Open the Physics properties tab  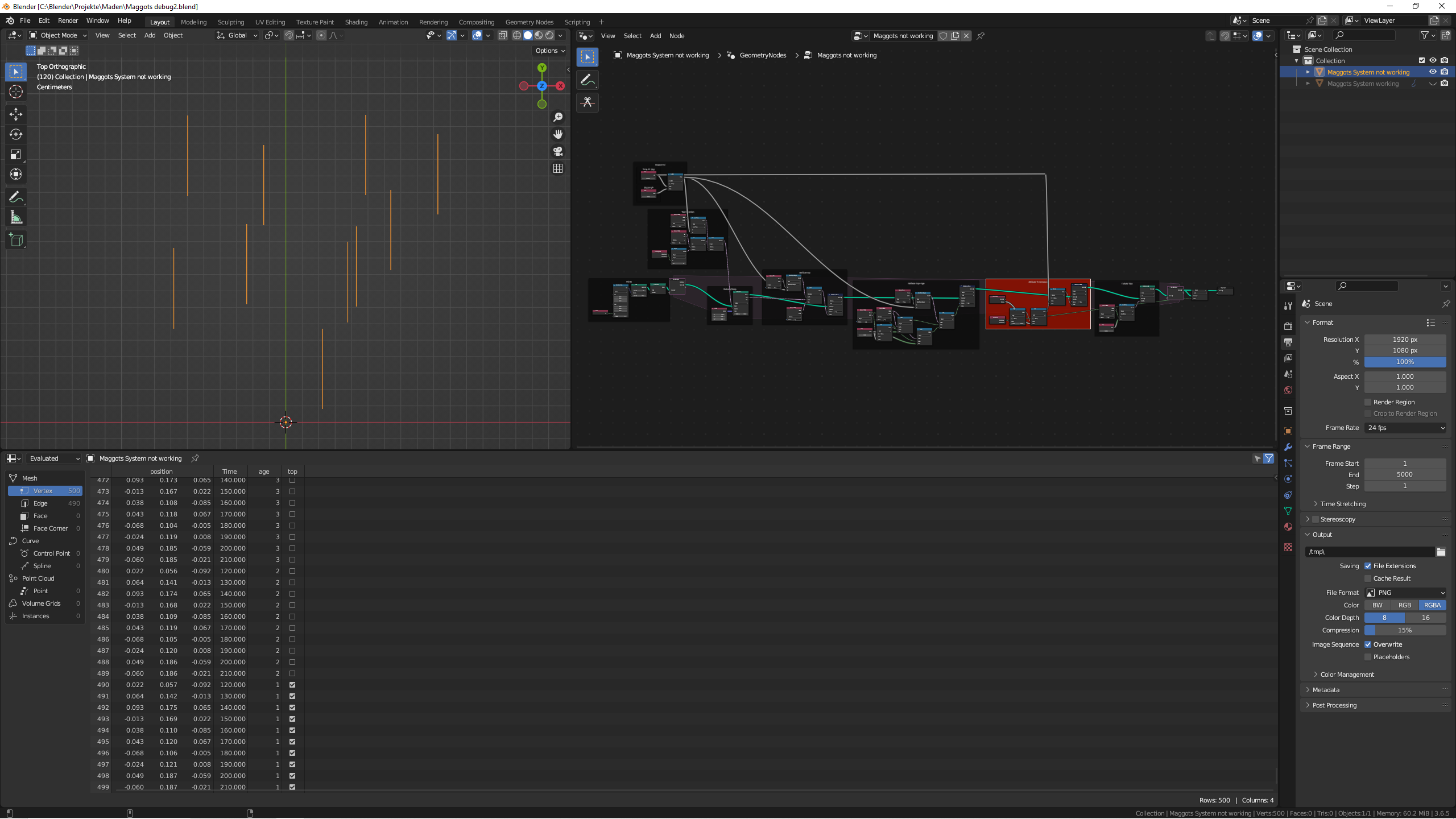pos(1288,479)
